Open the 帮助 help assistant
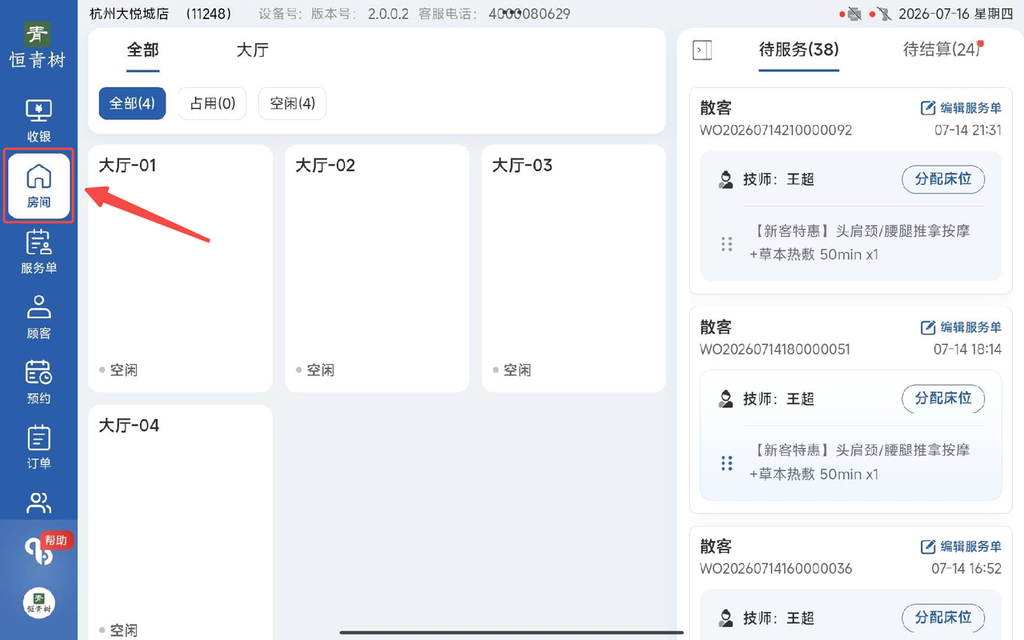The width and height of the screenshot is (1024, 640). point(46,548)
